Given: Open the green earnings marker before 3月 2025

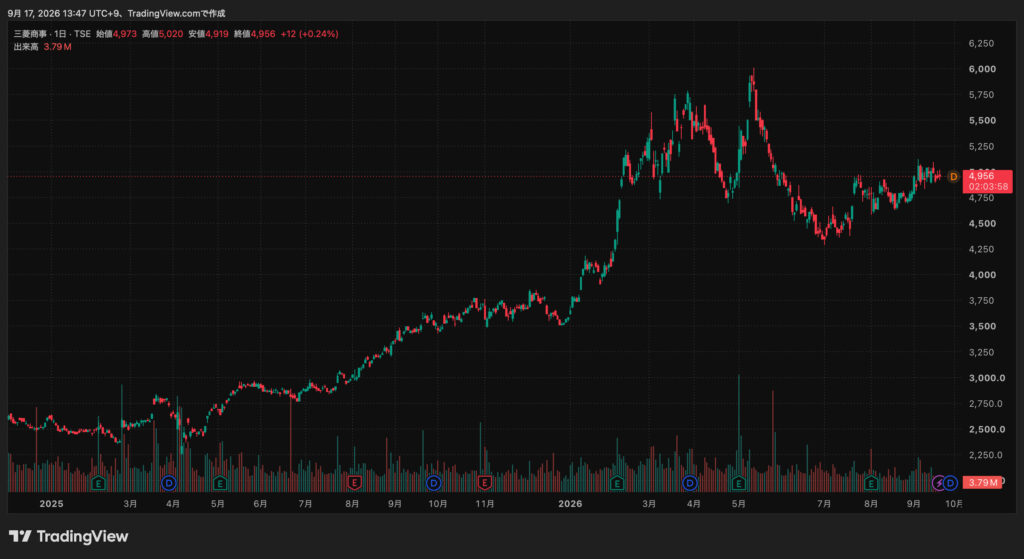Looking at the screenshot, I should click(99, 483).
